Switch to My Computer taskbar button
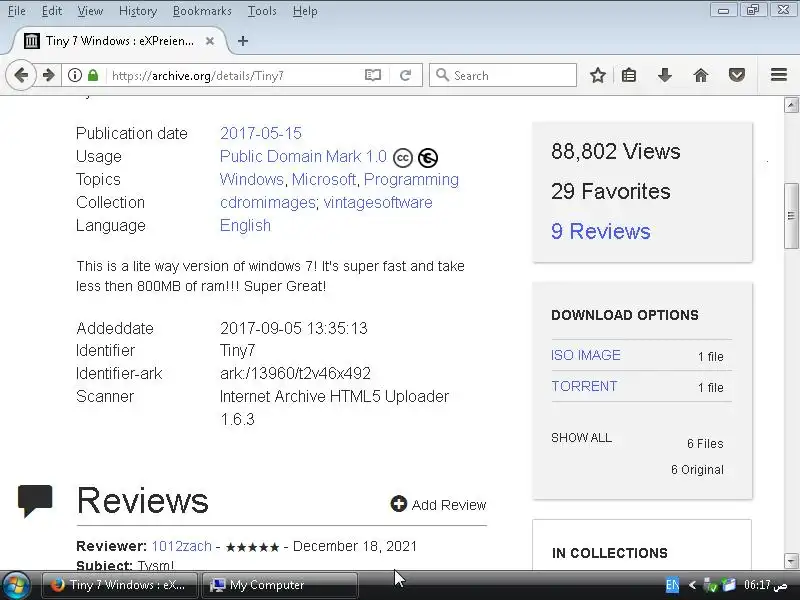Viewport: 800px width, 600px height. (x=280, y=585)
